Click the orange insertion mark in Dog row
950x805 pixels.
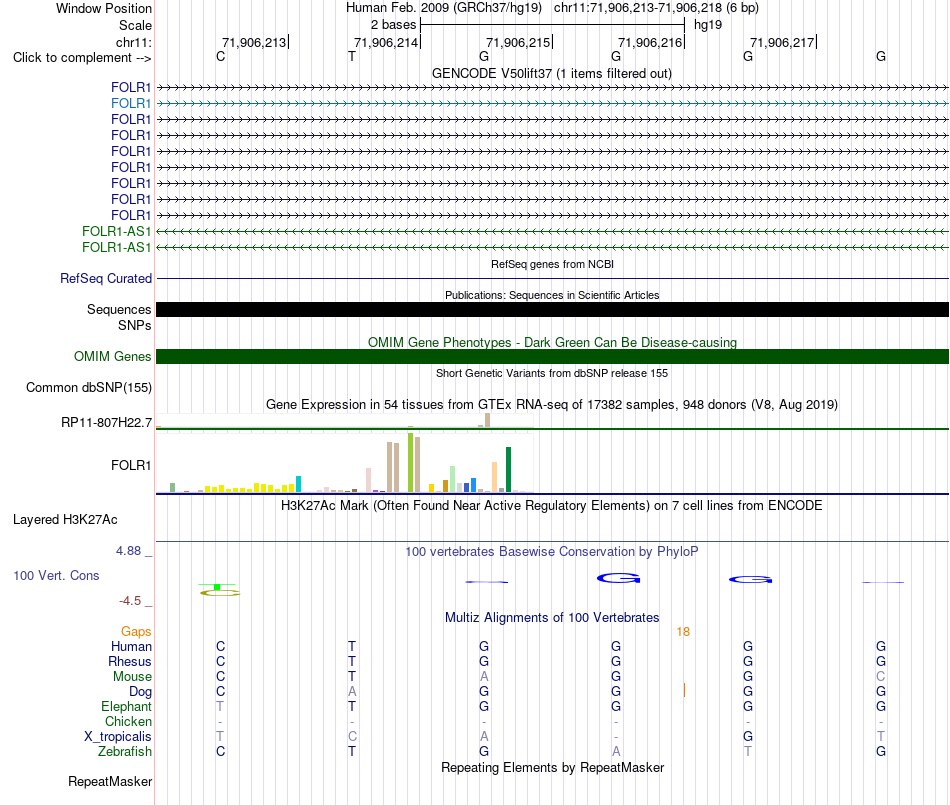685,690
